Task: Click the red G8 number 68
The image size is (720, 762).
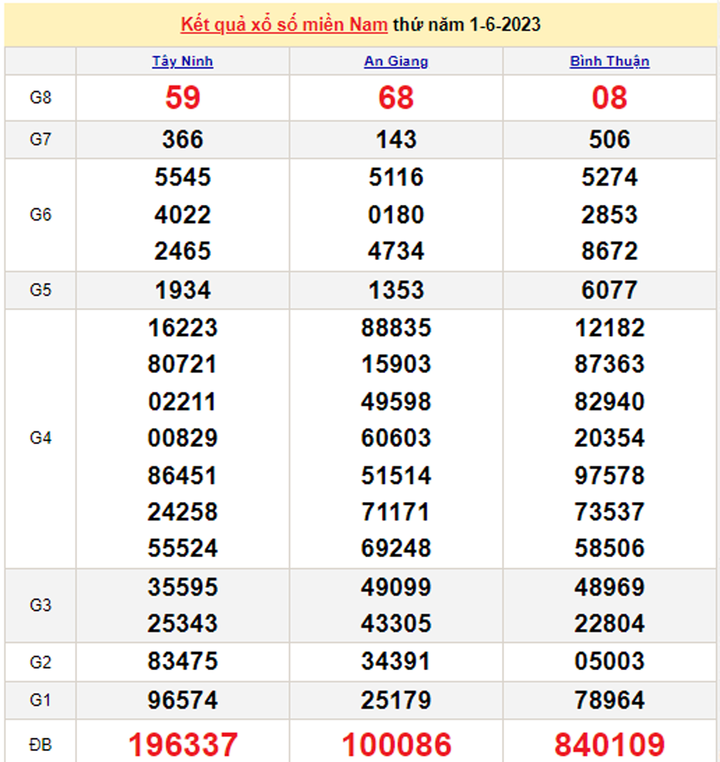Action: tap(396, 97)
